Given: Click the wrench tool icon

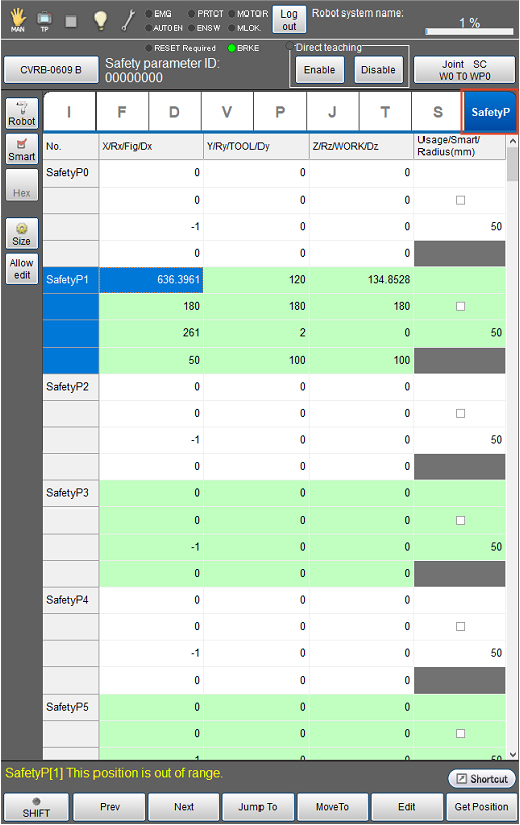Looking at the screenshot, I should [128, 20].
